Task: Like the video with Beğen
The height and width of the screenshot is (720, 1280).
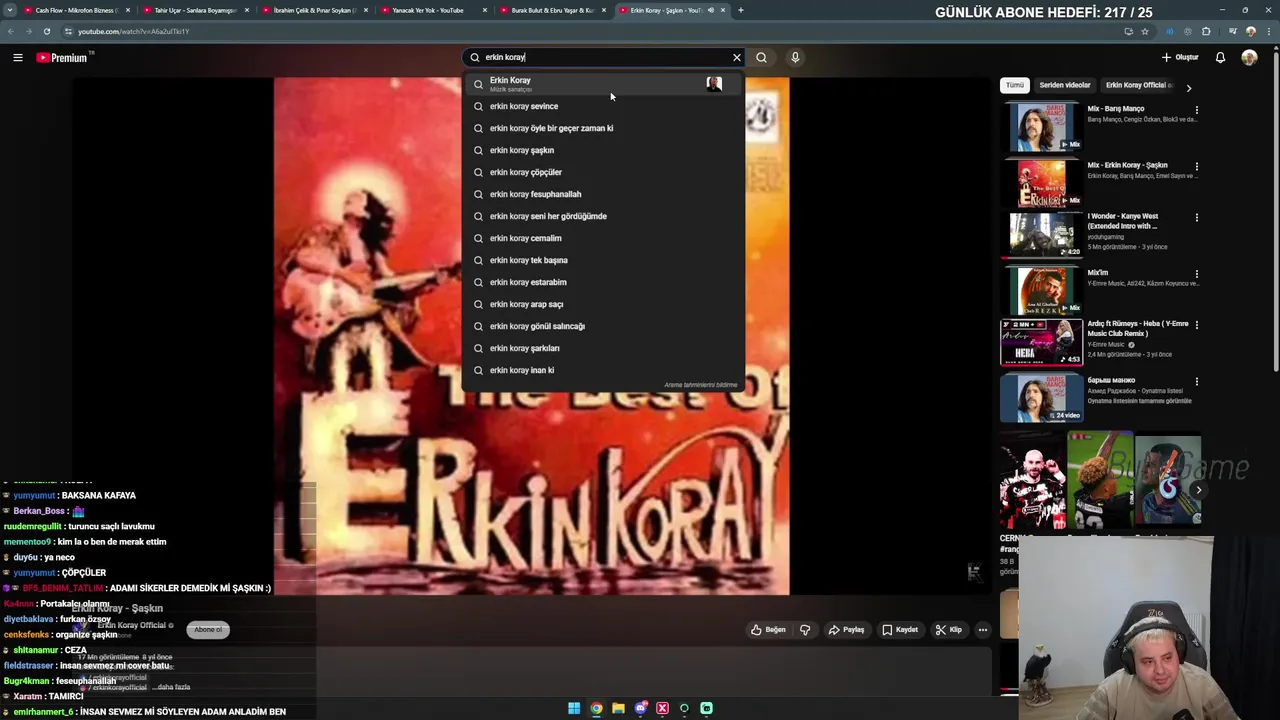Action: (x=768, y=630)
